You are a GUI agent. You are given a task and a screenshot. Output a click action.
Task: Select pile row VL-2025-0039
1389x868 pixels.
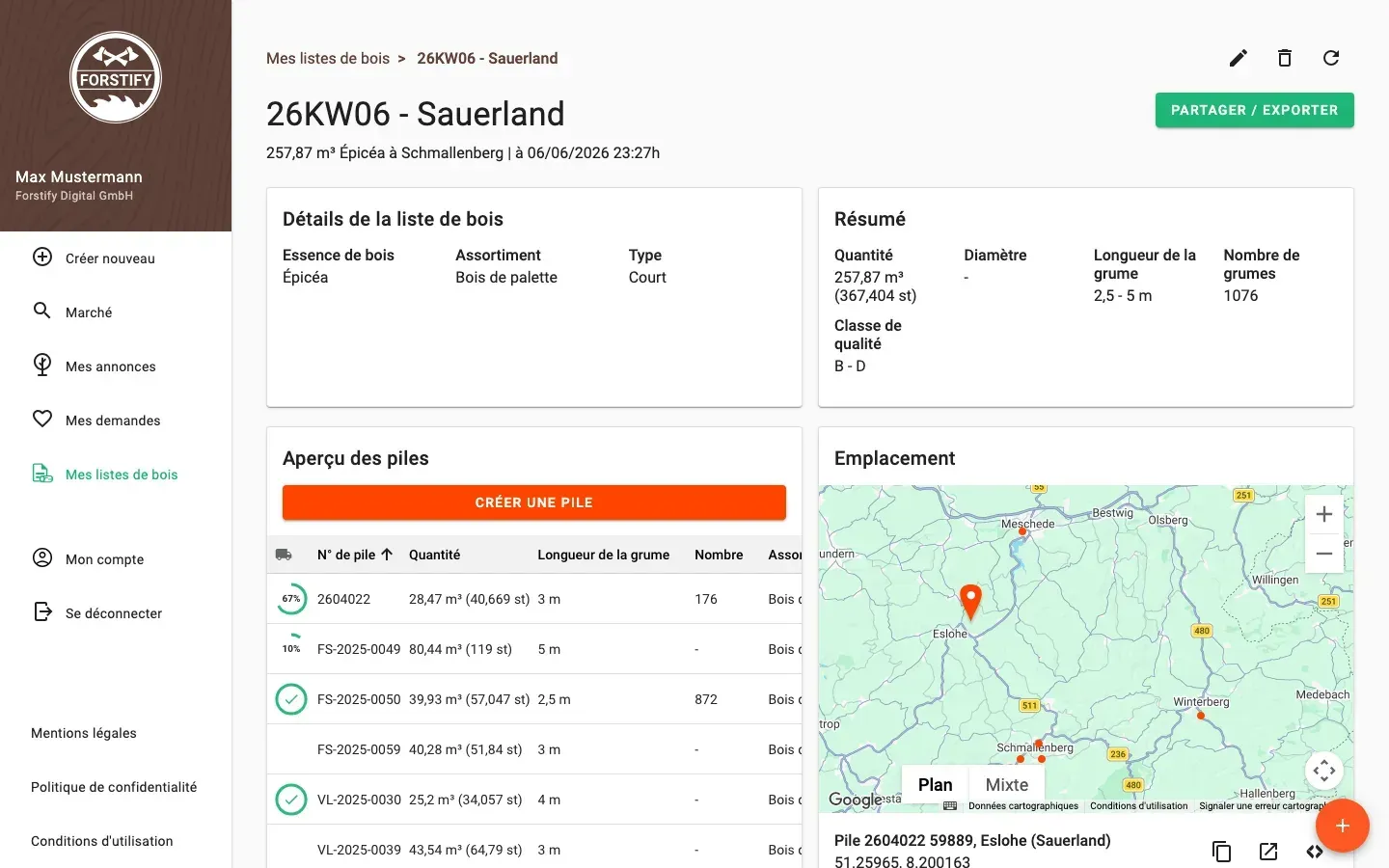[x=534, y=848]
